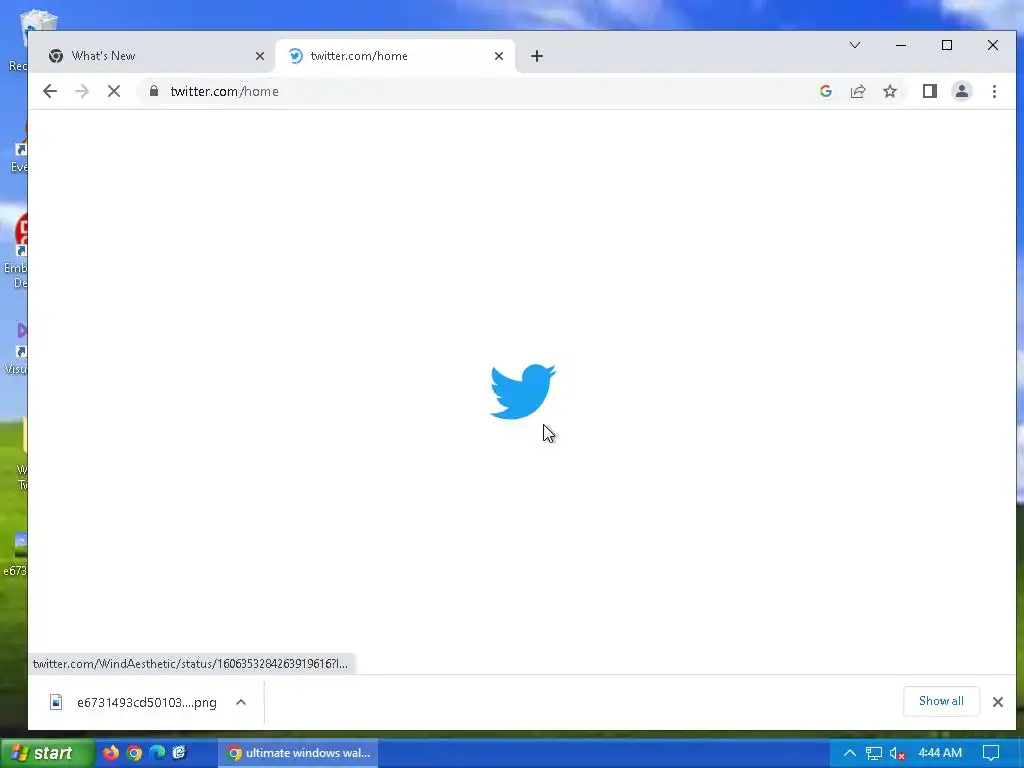This screenshot has height=768, width=1024.
Task: Open the network tray icon
Action: pos(873,753)
